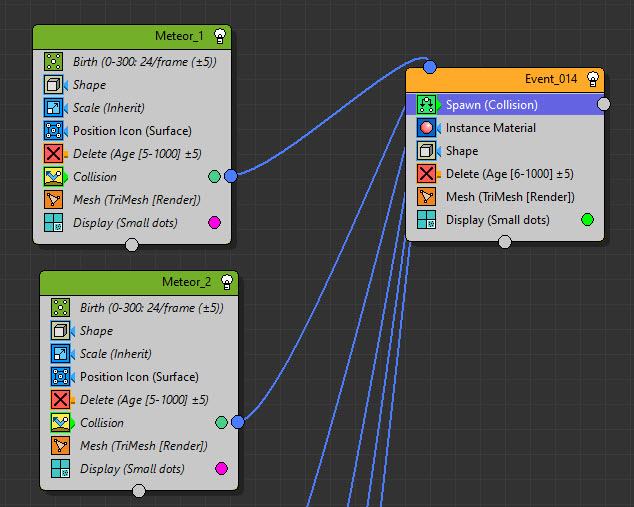This screenshot has height=507, width=634.
Task: Click the magenta Display color dot in Meteor_1
Action: coord(214,222)
